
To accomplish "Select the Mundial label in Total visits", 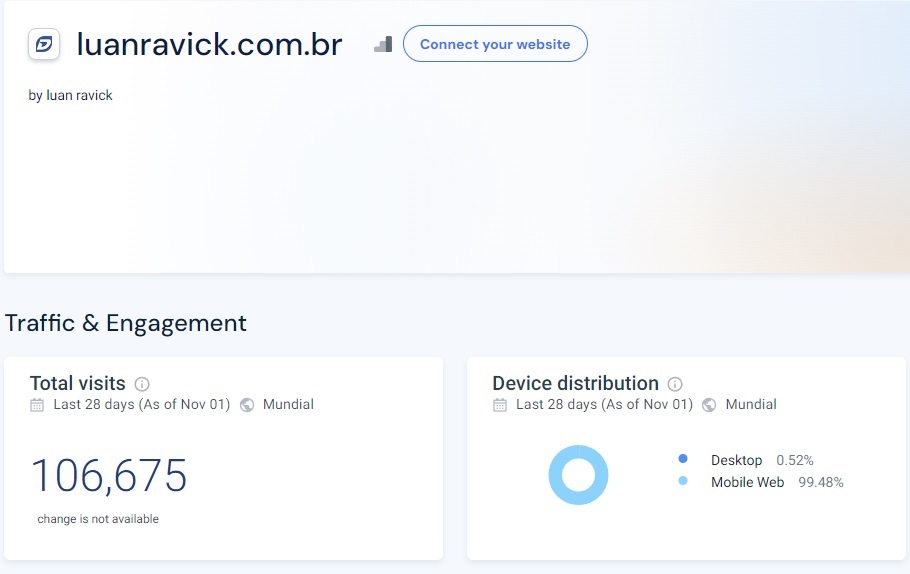I will [288, 405].
